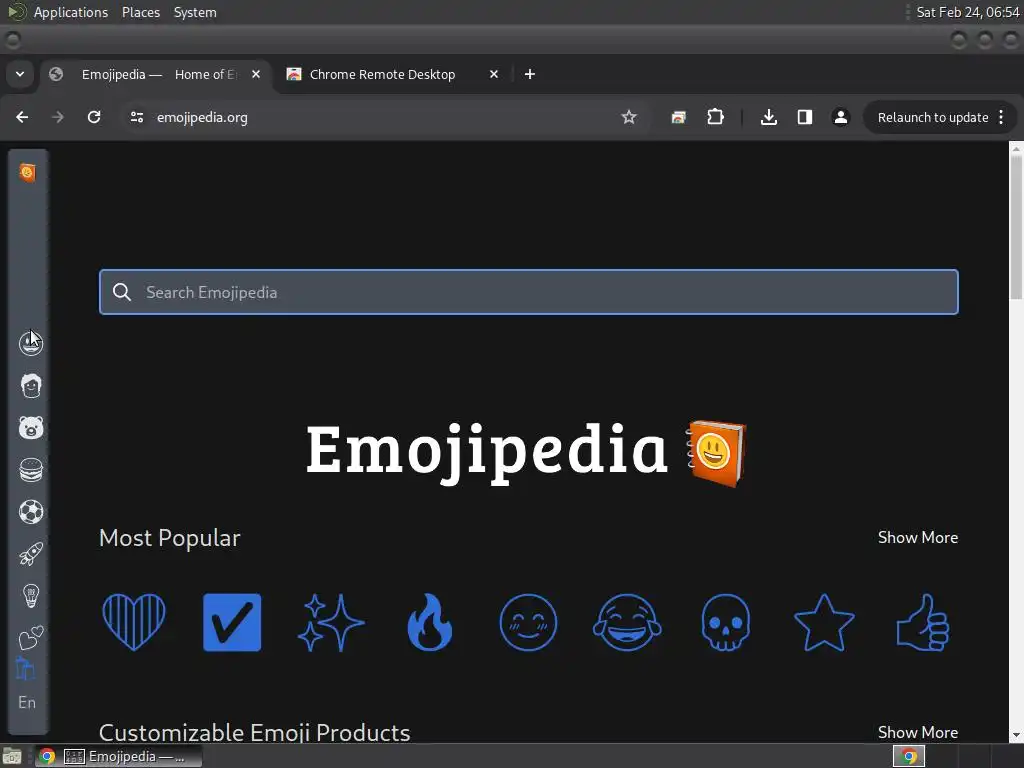Viewport: 1024px width, 768px height.
Task: Click the Chrome tray icon bottom right
Action: point(908,756)
